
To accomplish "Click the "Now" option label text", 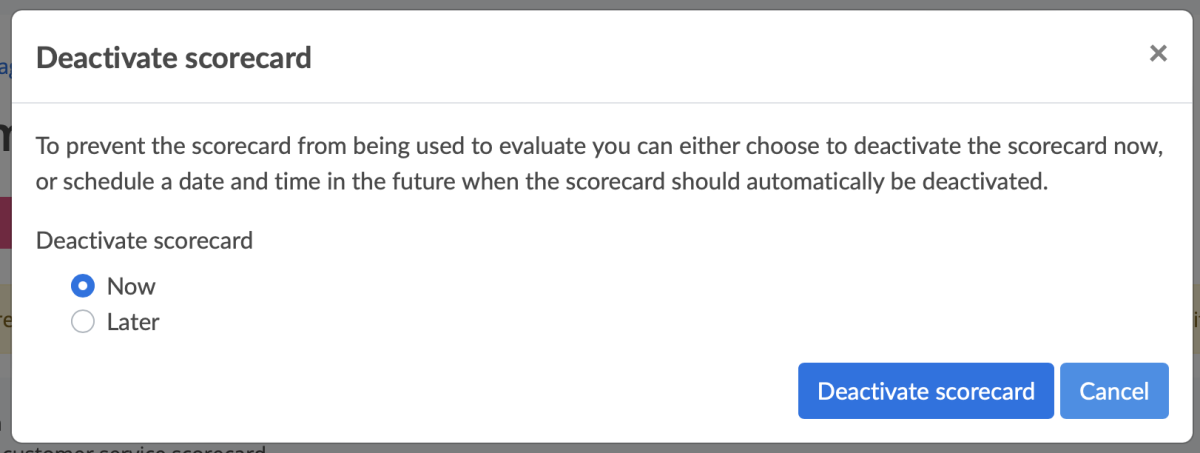I will pyautogui.click(x=131, y=286).
